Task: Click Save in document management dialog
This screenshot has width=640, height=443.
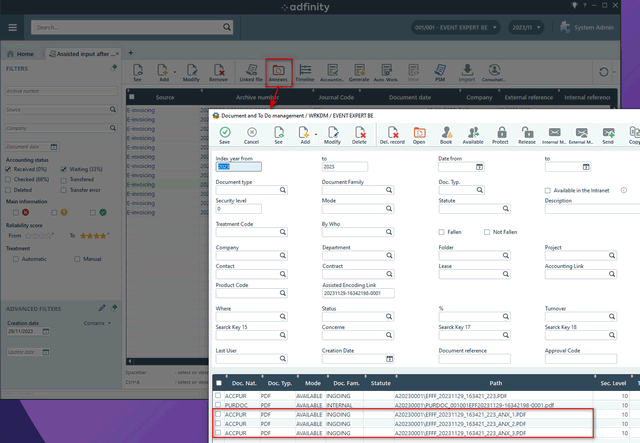Action: click(225, 136)
